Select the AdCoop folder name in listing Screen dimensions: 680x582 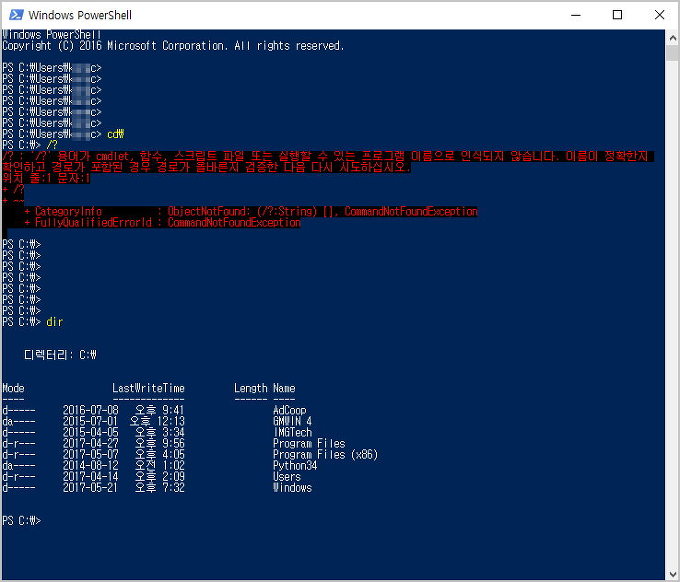pyautogui.click(x=290, y=410)
